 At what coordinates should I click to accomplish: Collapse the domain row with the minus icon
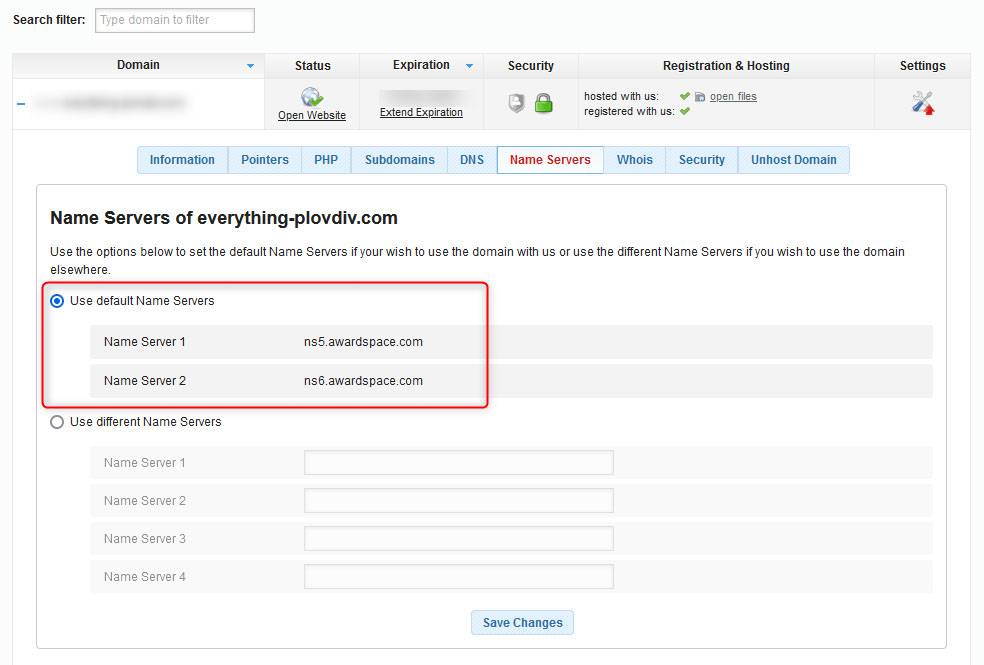point(20,103)
